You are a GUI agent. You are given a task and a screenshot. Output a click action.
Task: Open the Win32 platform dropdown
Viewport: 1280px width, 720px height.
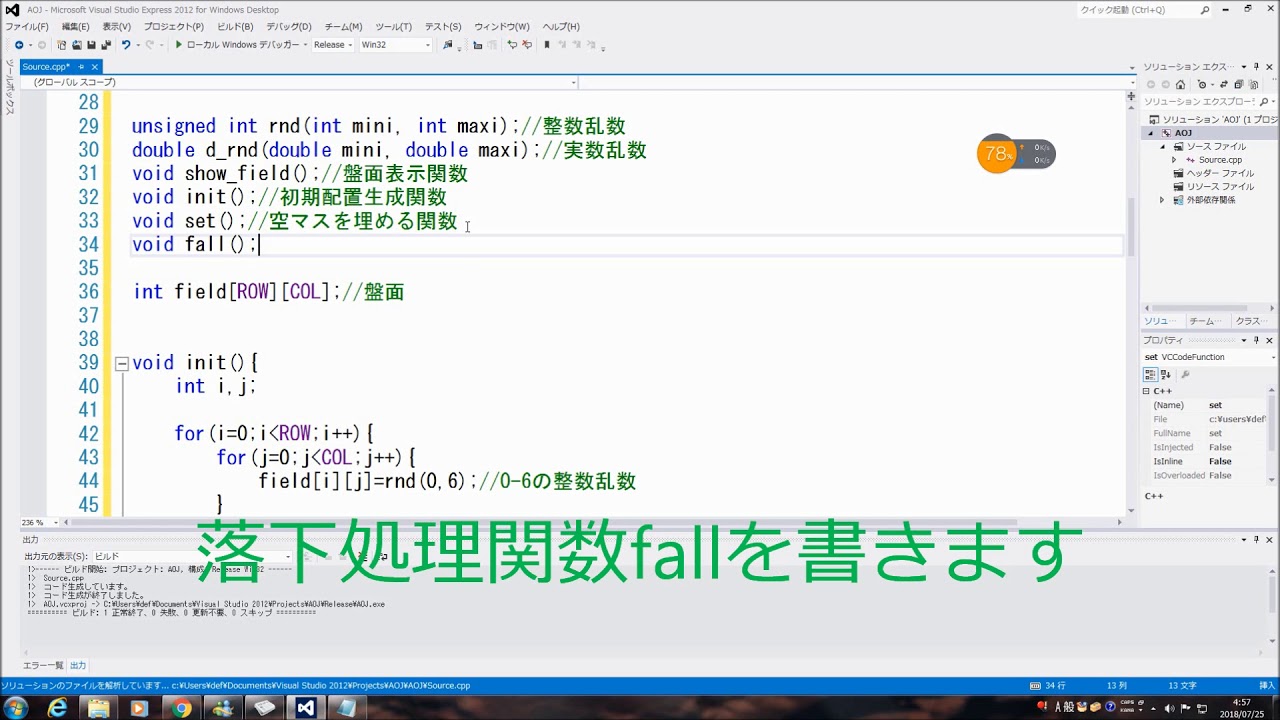click(396, 45)
